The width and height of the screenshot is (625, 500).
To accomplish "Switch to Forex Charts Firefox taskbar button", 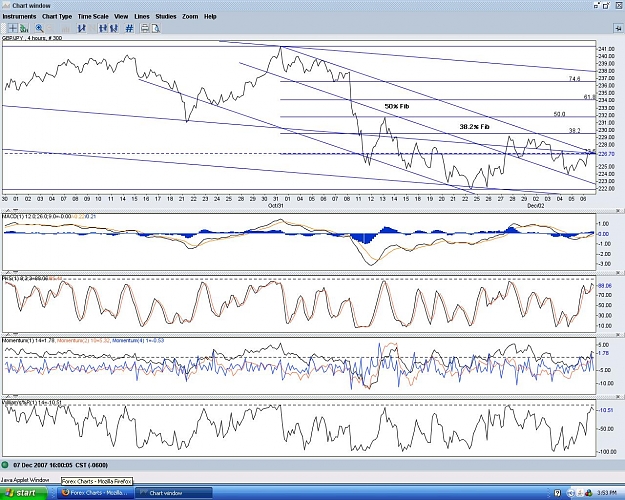I will tap(95, 493).
